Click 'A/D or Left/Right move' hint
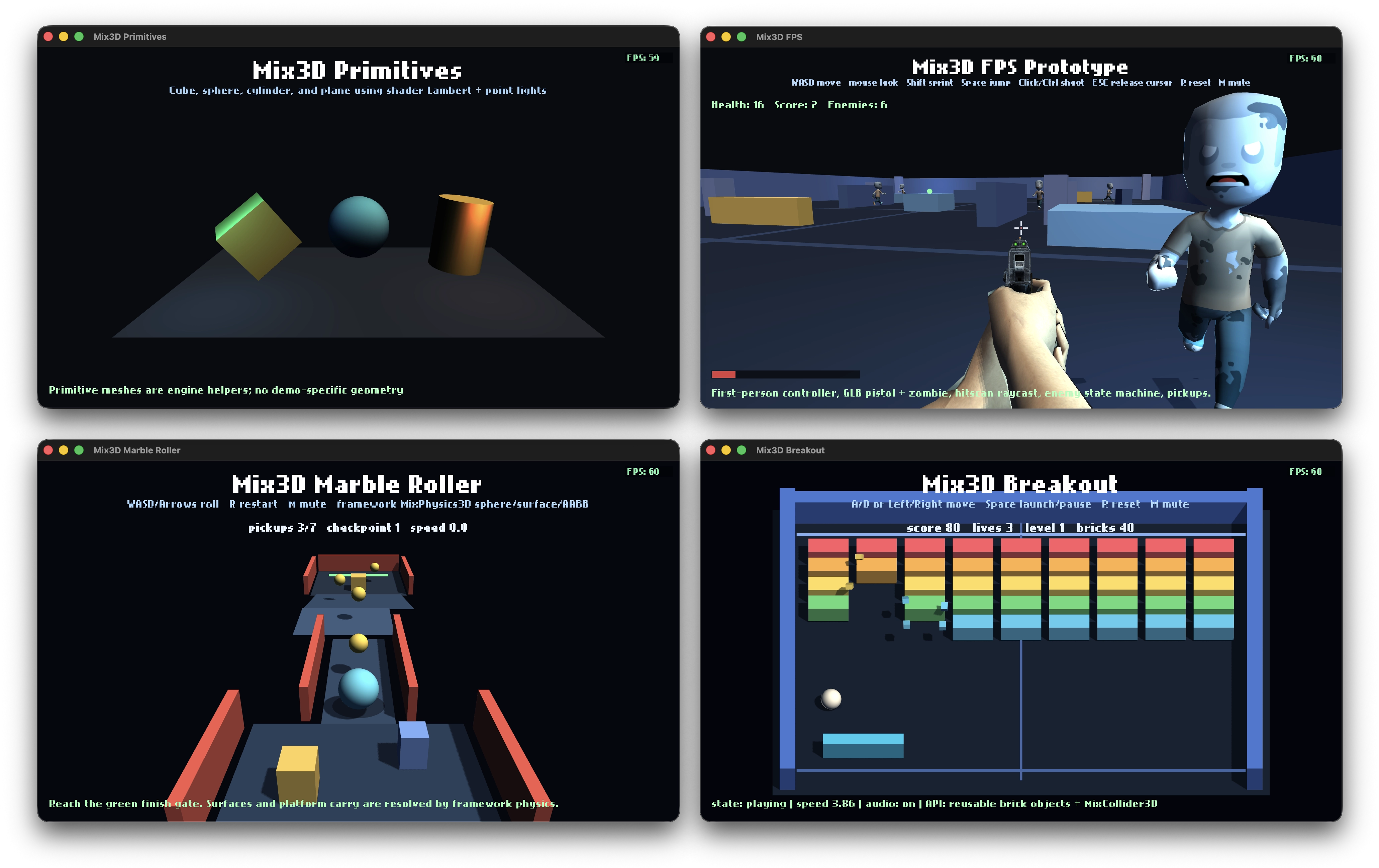 [x=913, y=504]
